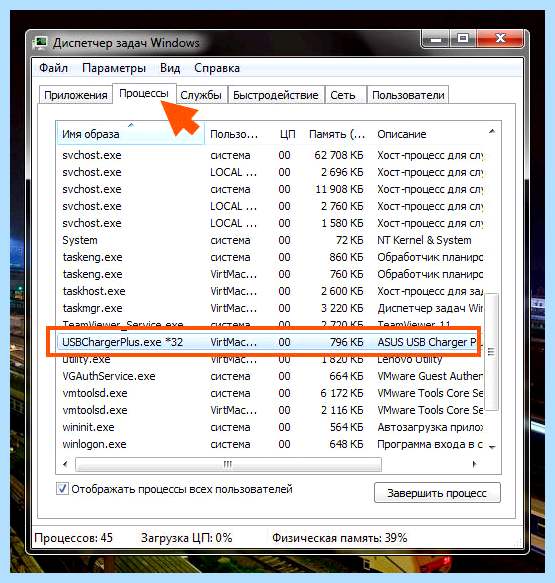Sort by ЦП column header
The width and height of the screenshot is (555, 583).
click(x=287, y=134)
